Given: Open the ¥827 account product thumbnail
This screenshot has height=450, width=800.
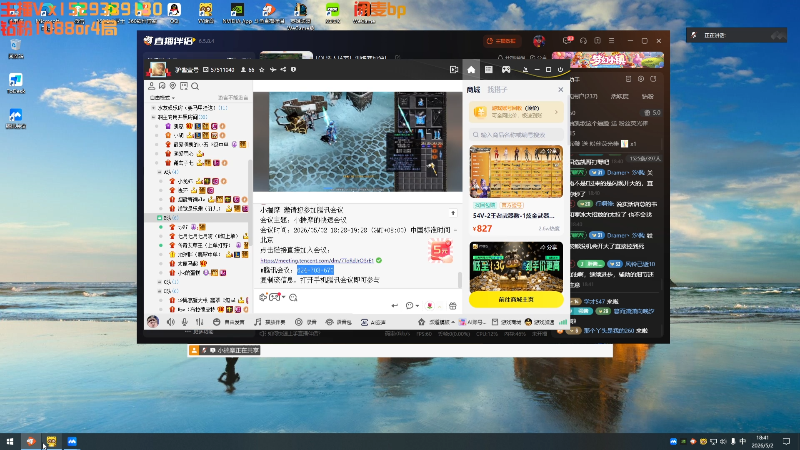Looking at the screenshot, I should tap(516, 171).
